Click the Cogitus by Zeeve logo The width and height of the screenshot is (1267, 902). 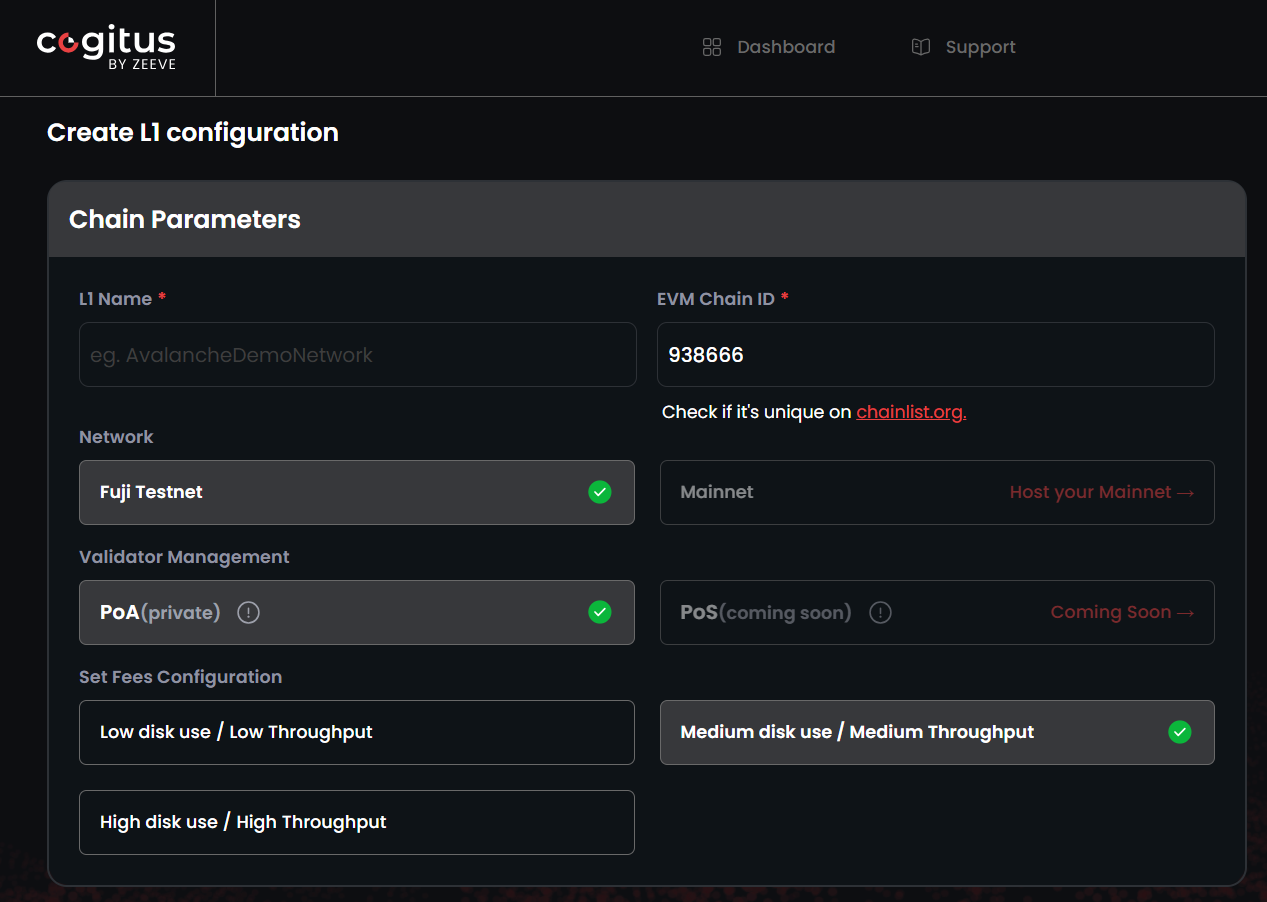click(105, 46)
